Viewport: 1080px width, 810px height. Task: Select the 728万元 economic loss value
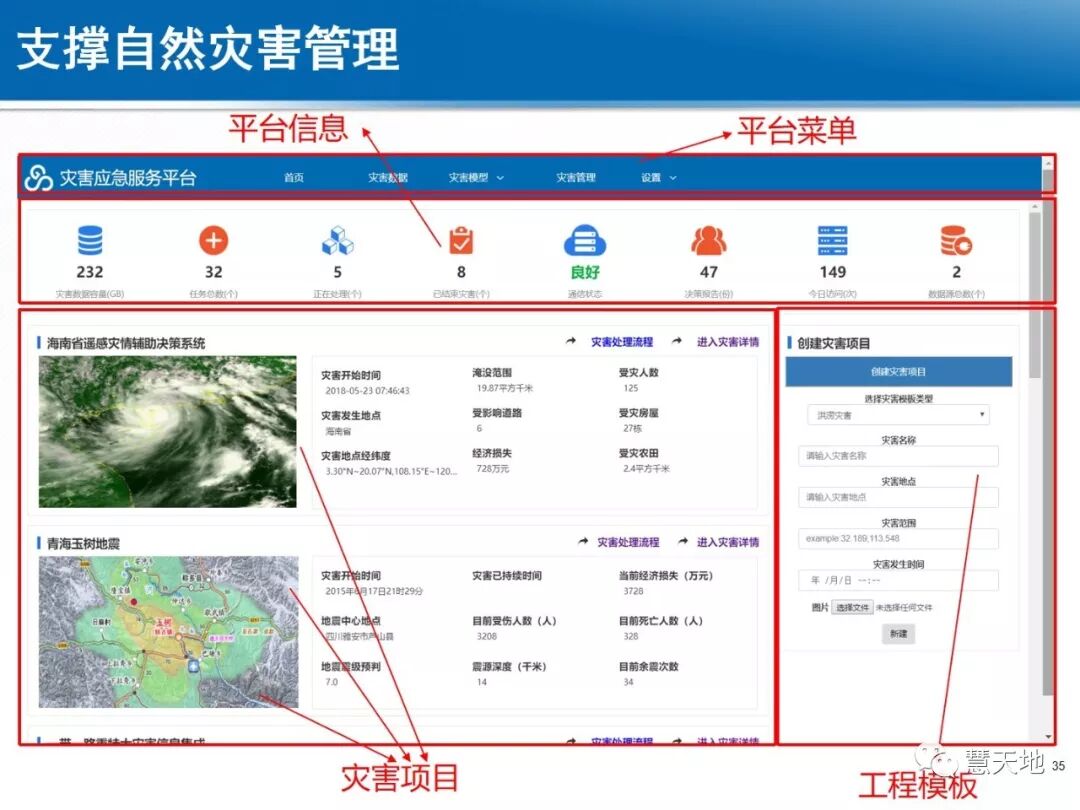(492, 469)
